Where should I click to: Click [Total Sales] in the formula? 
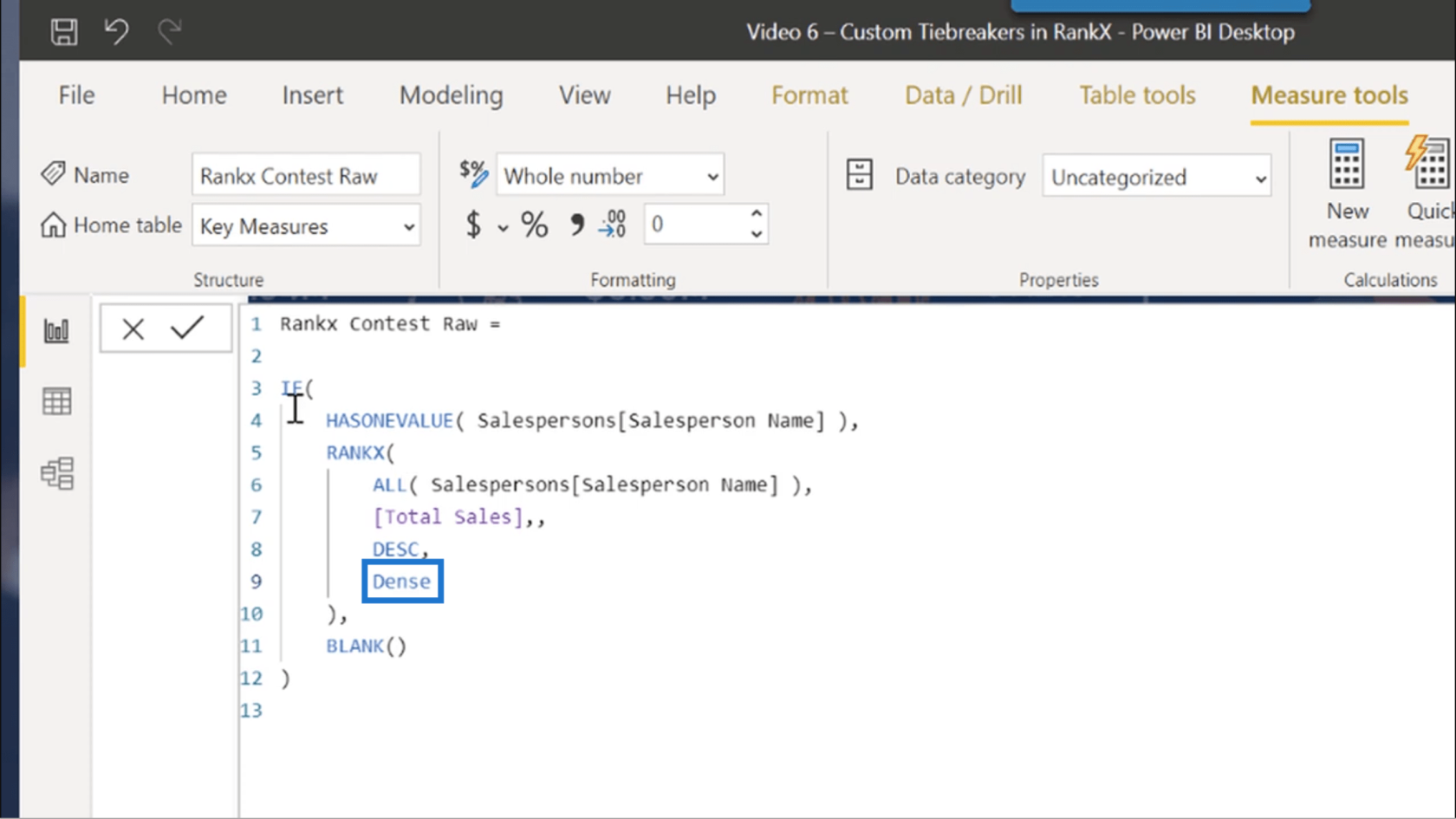click(448, 517)
